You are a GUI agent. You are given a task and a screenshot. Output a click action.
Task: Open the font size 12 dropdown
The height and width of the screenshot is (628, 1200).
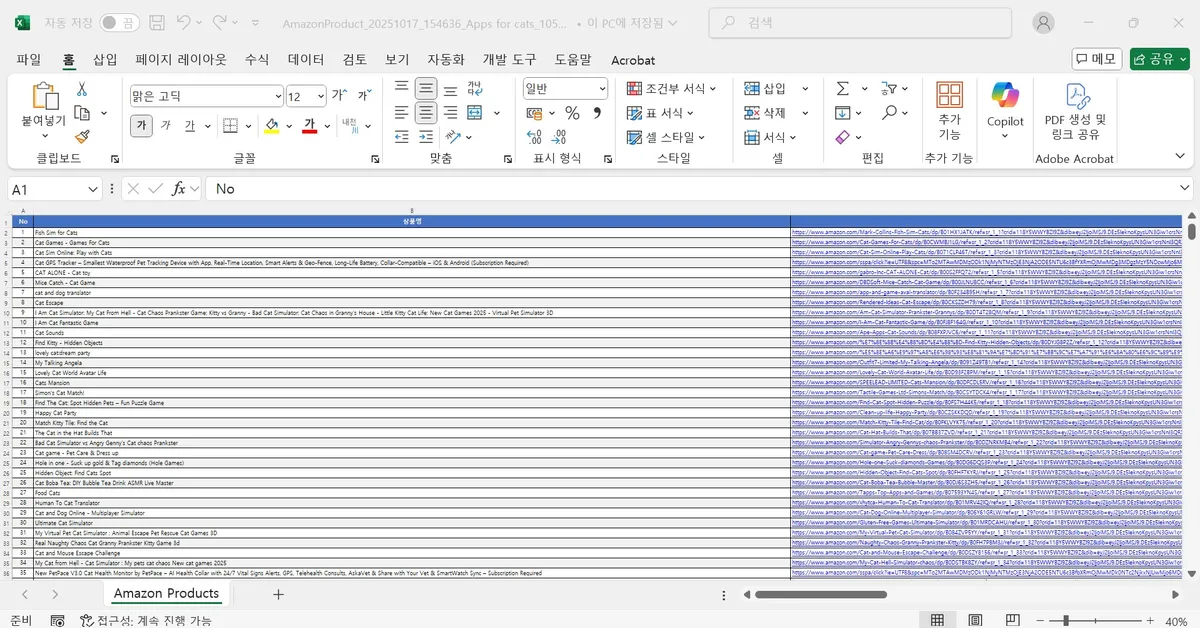[x=322, y=97]
